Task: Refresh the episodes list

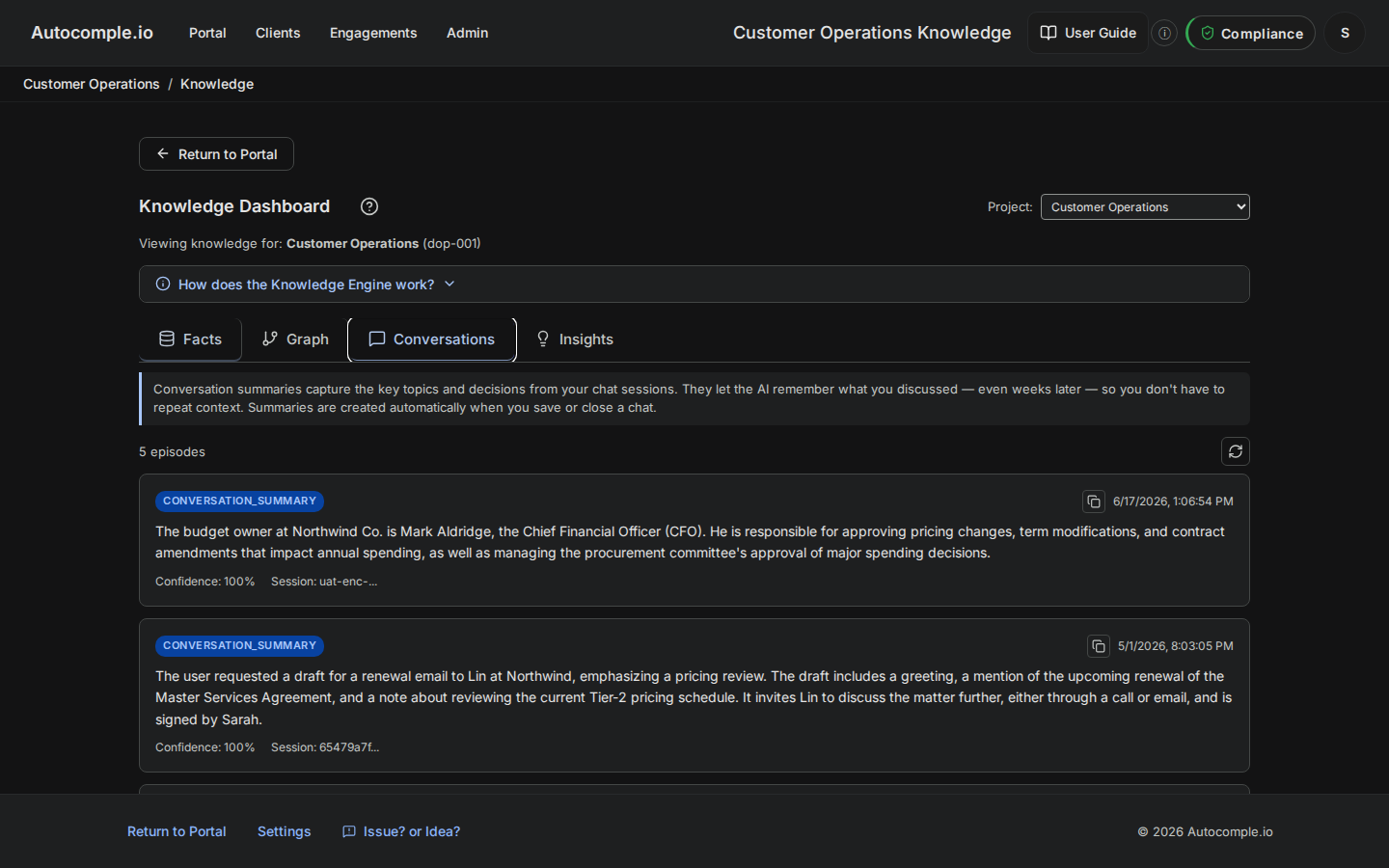Action: click(1236, 451)
